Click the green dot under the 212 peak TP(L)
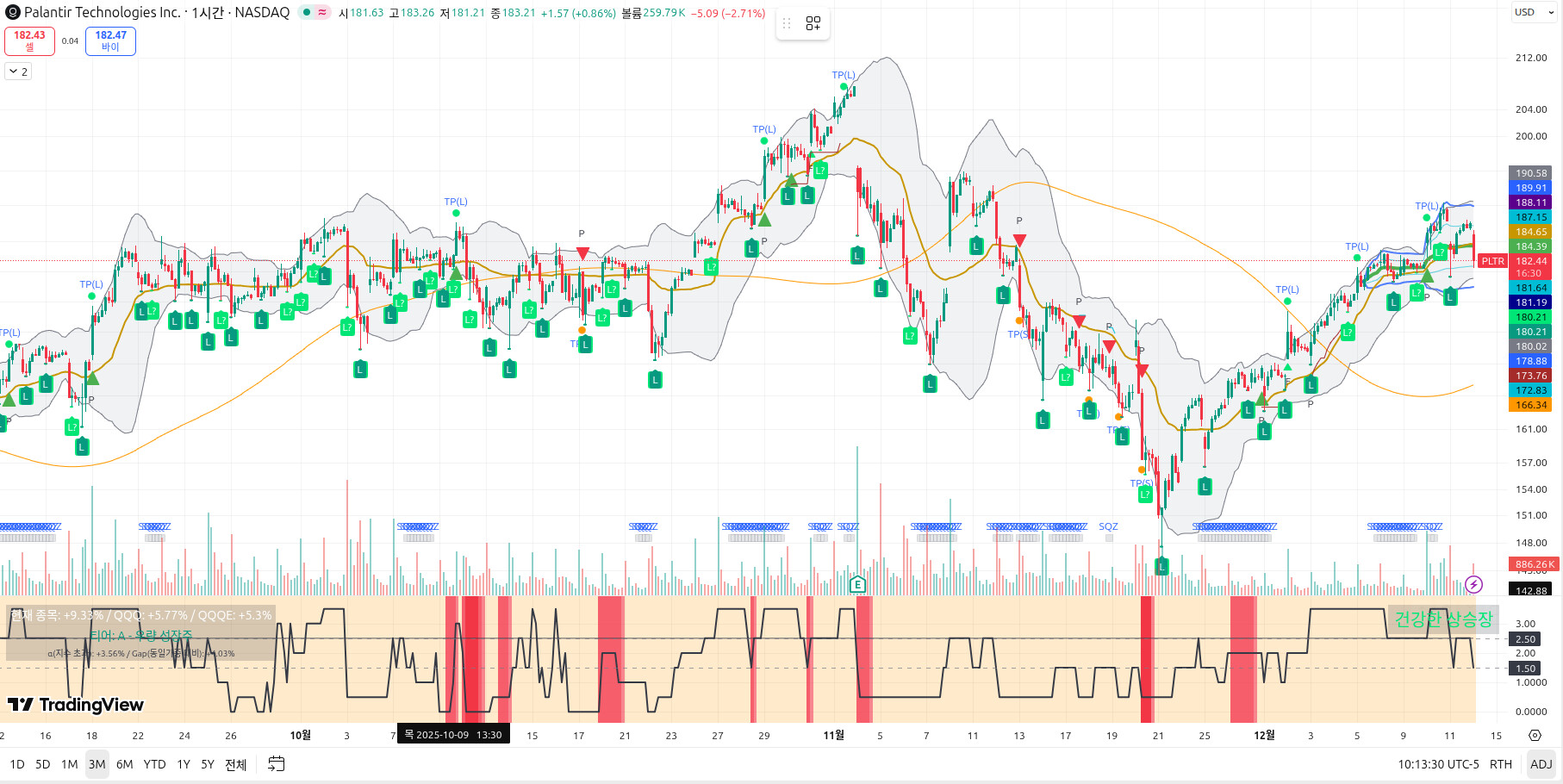The height and width of the screenshot is (784, 1563). 844,86
